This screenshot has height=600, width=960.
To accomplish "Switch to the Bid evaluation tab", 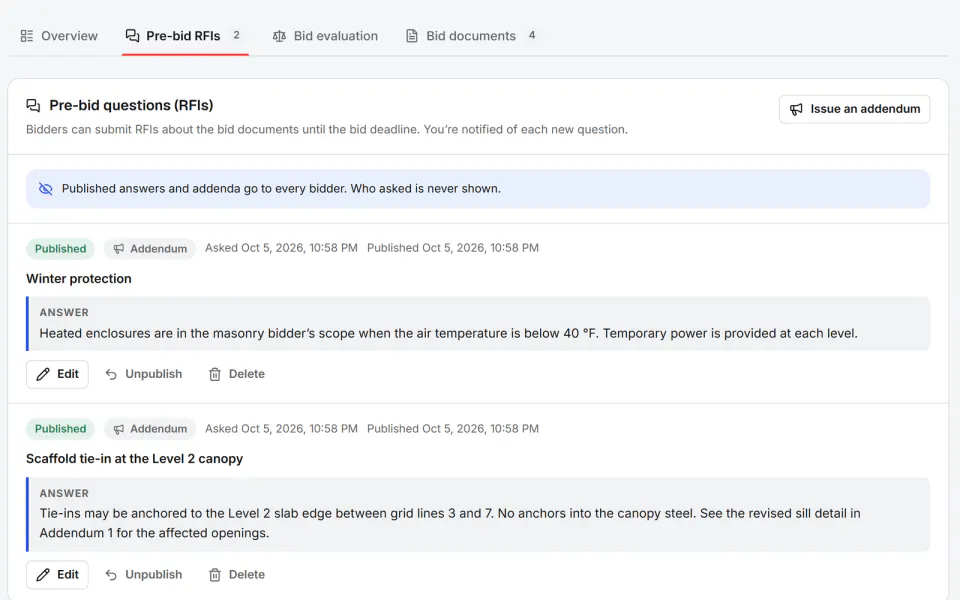I will pyautogui.click(x=325, y=36).
